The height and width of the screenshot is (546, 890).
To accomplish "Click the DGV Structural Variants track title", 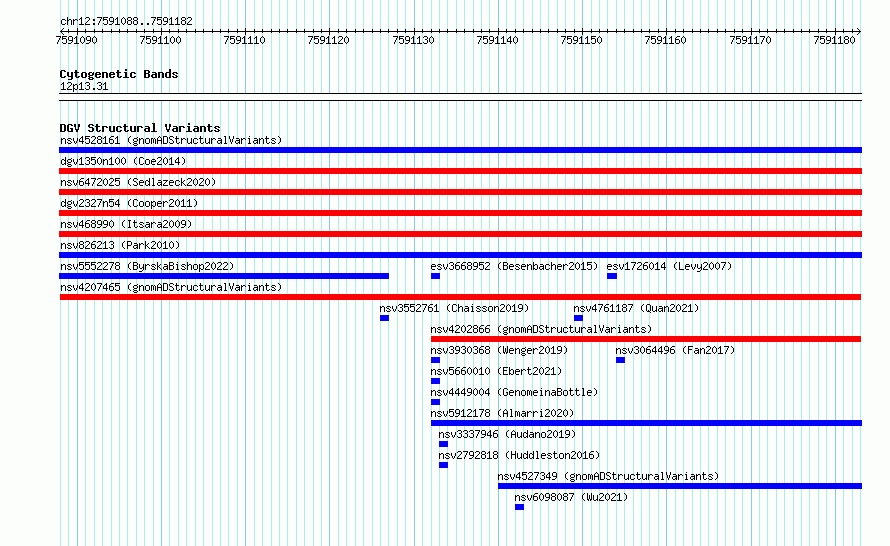I will 140,128.
